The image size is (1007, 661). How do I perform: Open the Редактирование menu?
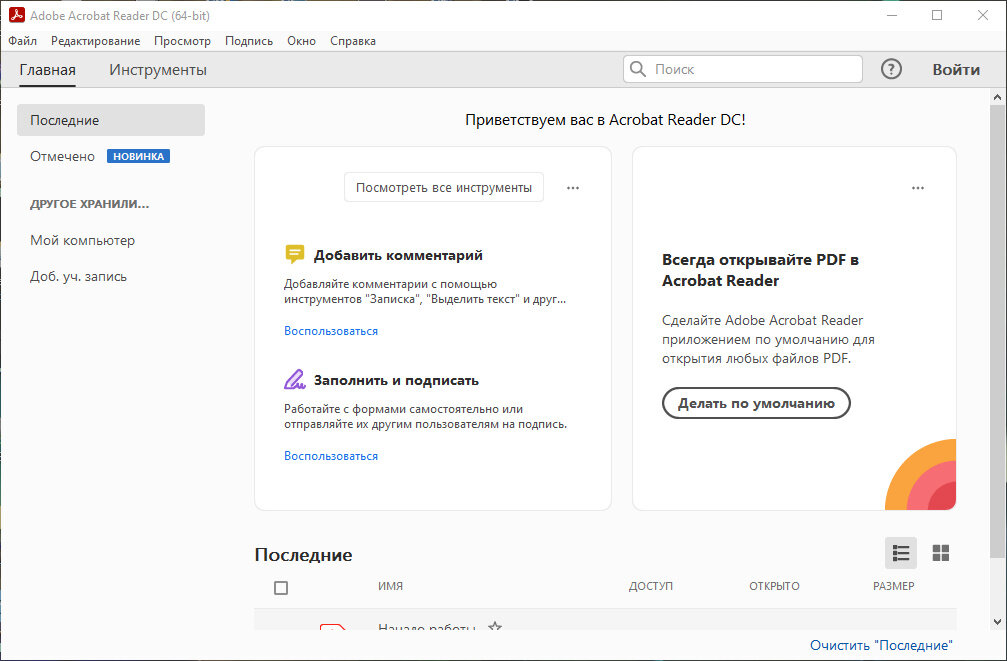[x=96, y=40]
